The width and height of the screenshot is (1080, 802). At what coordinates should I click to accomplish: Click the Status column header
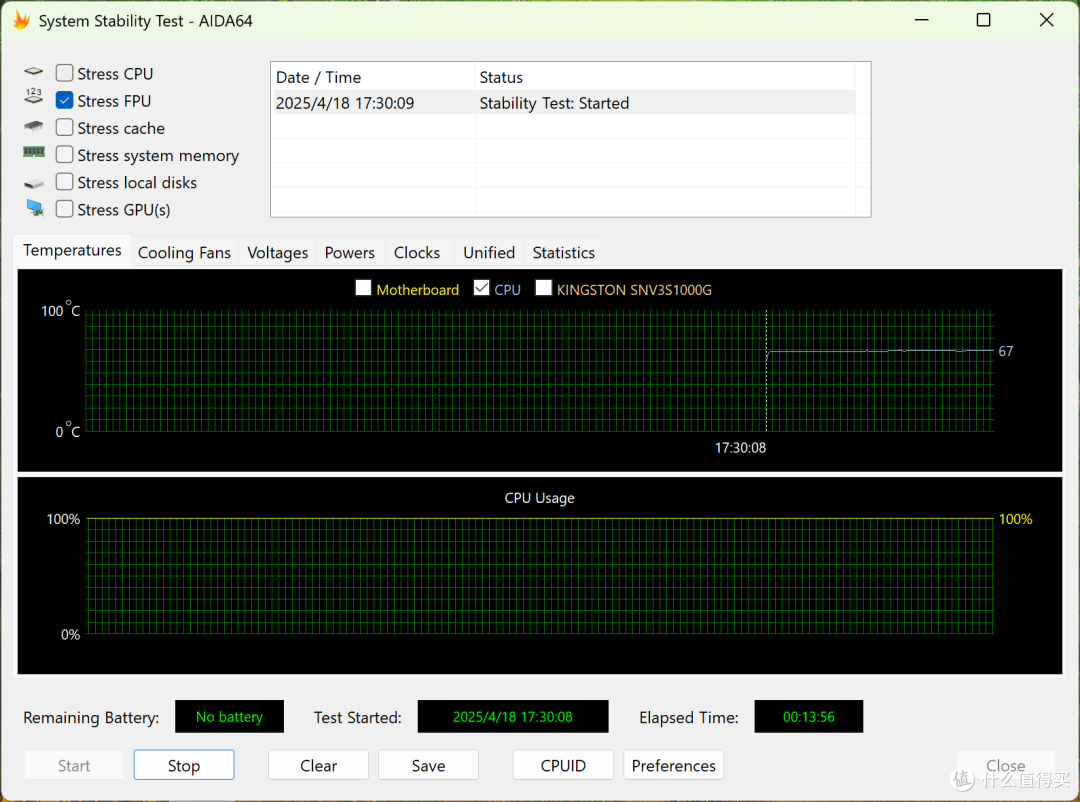click(x=665, y=77)
